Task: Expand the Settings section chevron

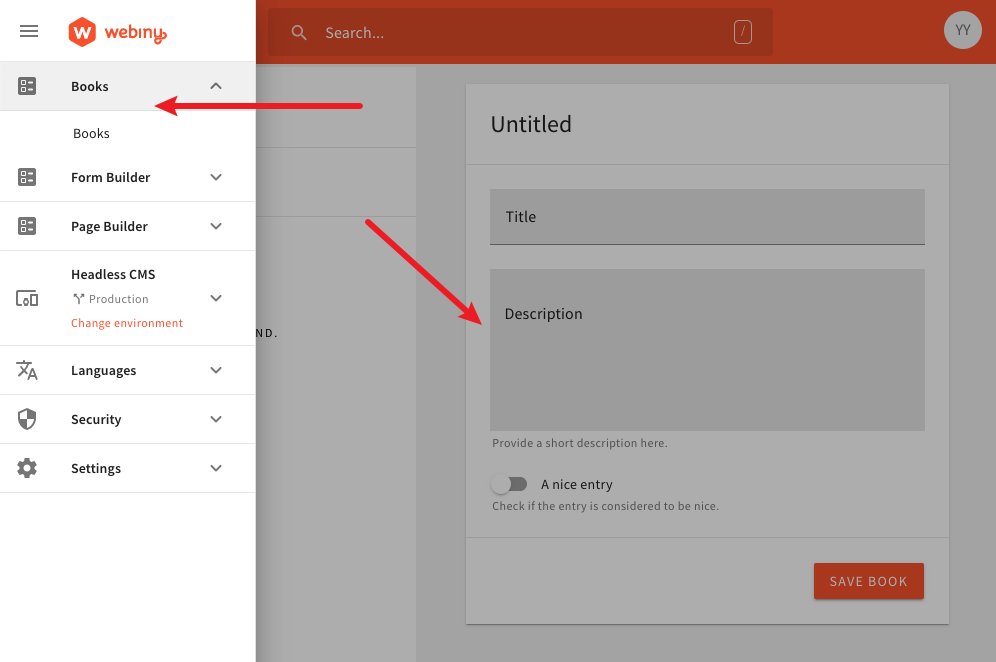Action: [x=216, y=468]
